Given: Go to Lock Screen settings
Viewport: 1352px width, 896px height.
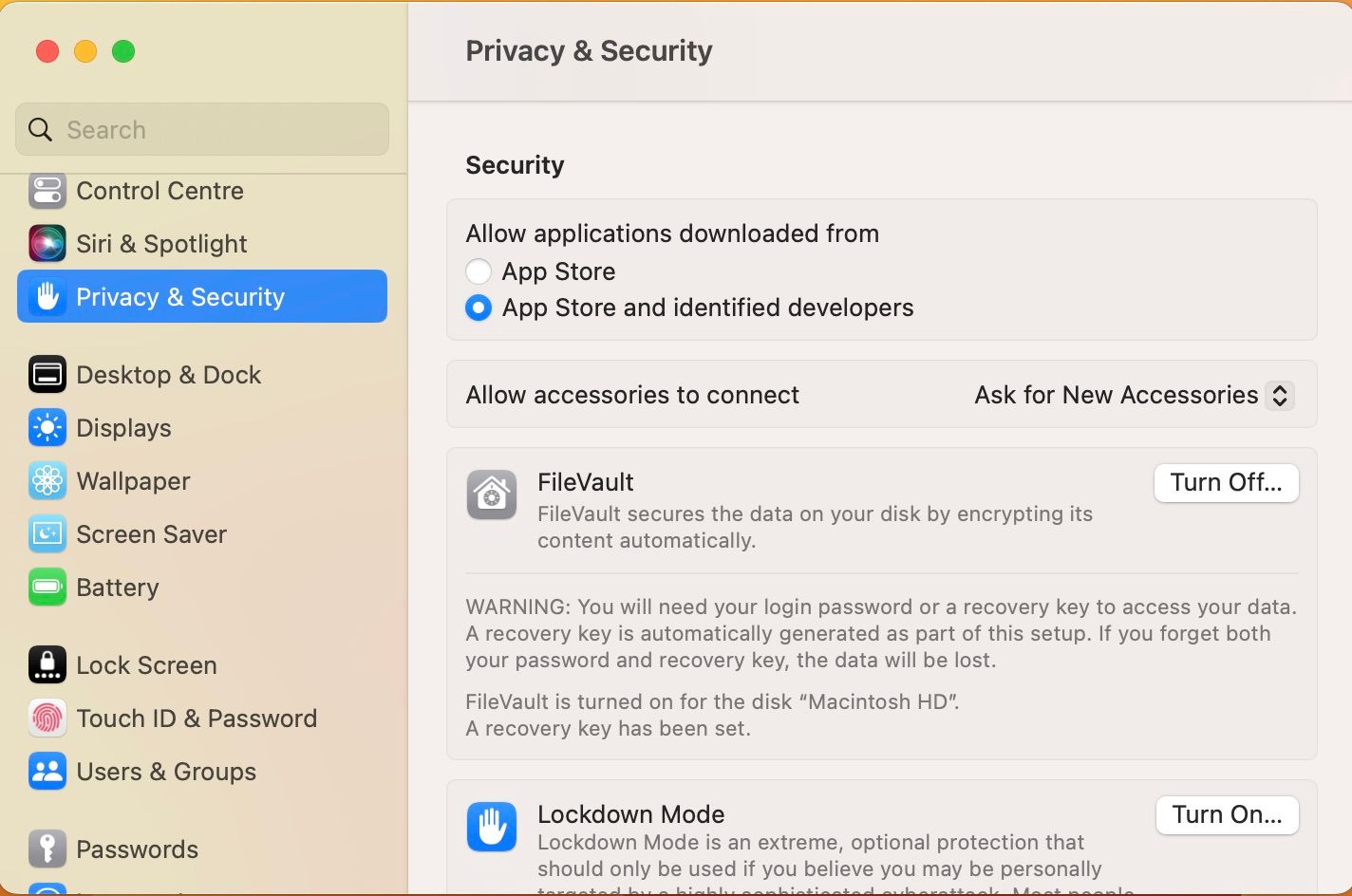Looking at the screenshot, I should coord(146,665).
